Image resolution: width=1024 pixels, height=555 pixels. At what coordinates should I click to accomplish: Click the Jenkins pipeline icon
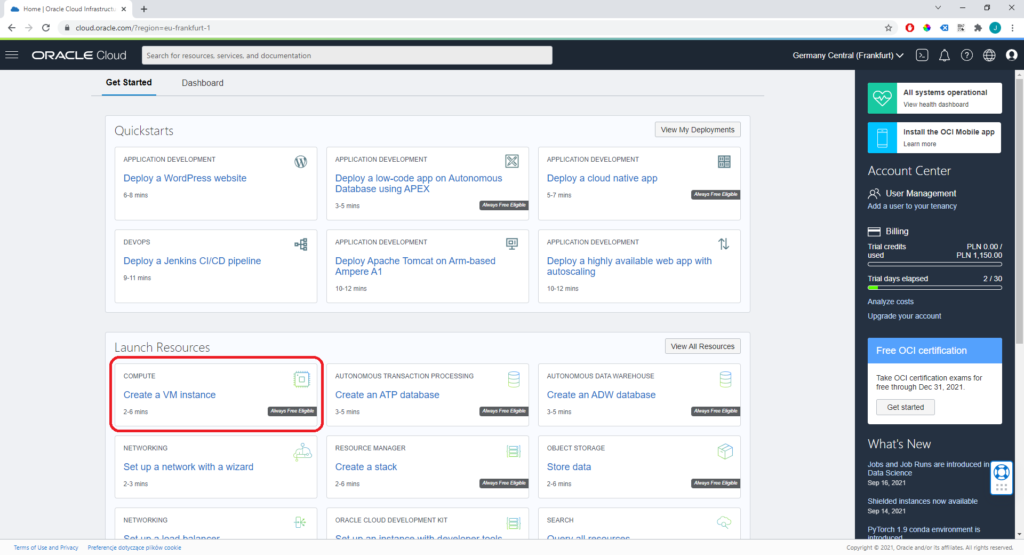point(300,244)
